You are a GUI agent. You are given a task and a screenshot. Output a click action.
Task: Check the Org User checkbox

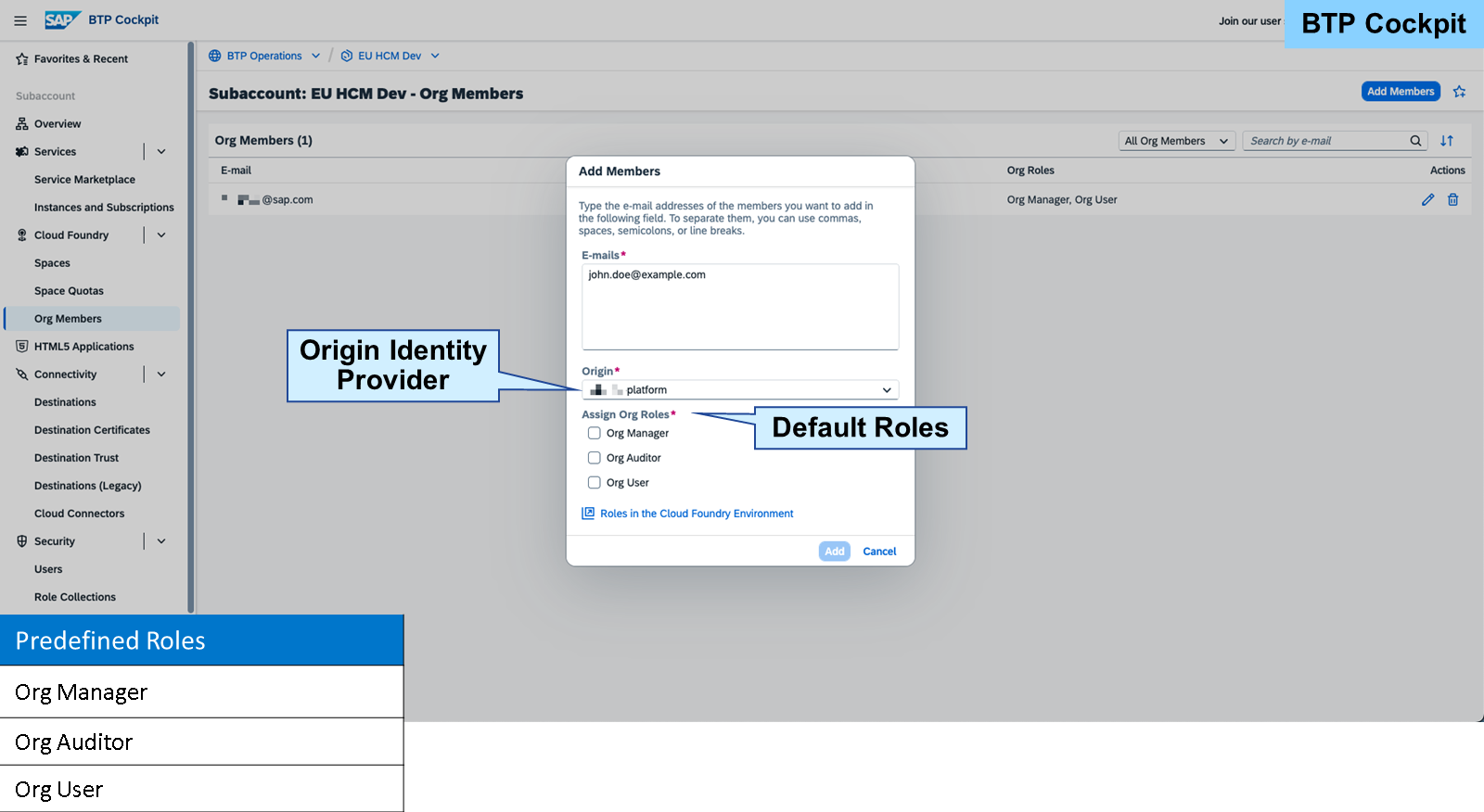pos(595,482)
